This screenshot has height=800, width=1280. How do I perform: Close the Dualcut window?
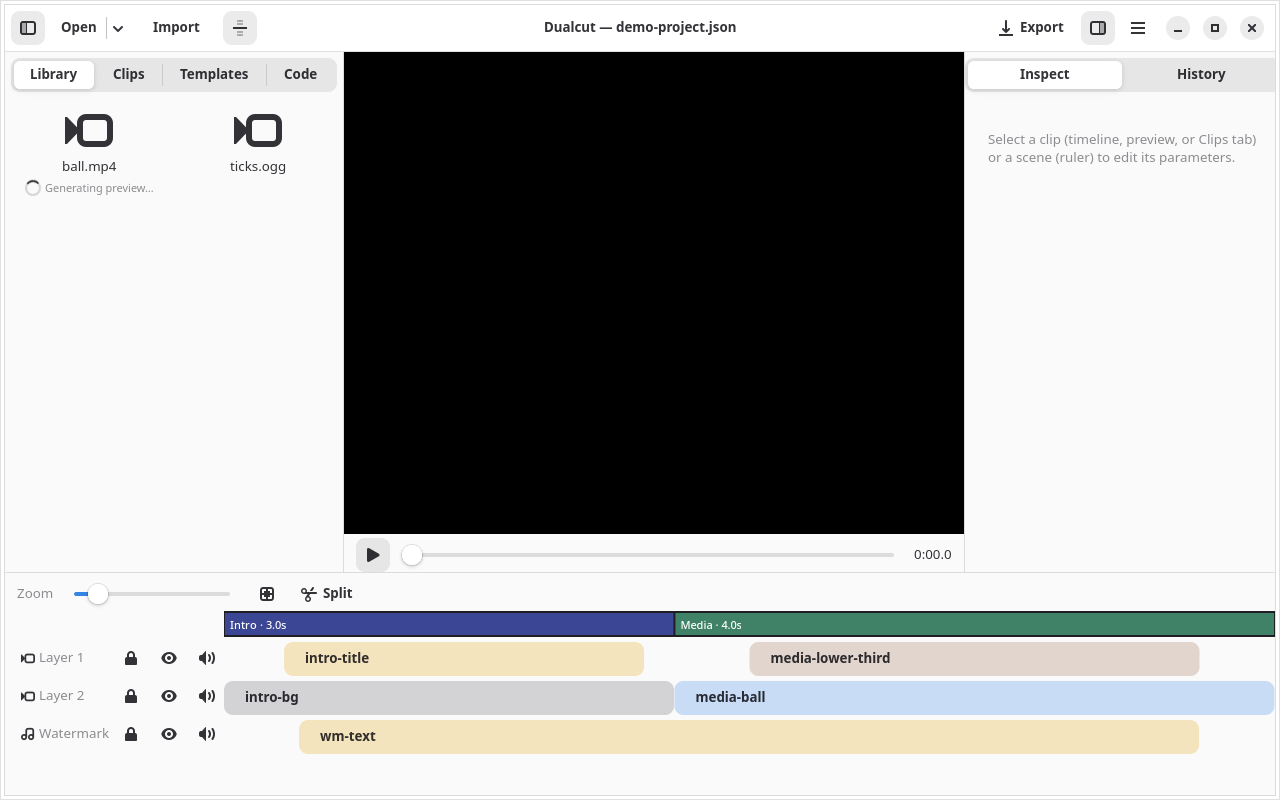click(1252, 28)
